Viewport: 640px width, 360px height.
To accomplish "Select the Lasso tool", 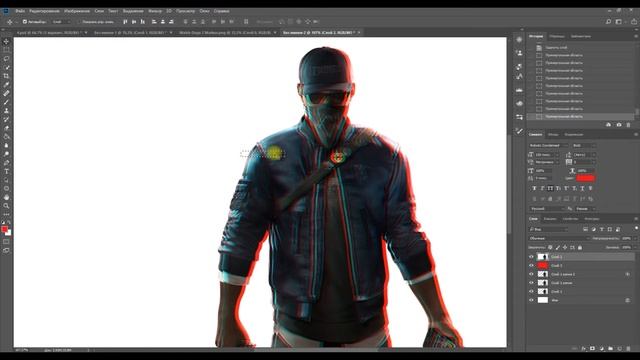I will coord(6,59).
